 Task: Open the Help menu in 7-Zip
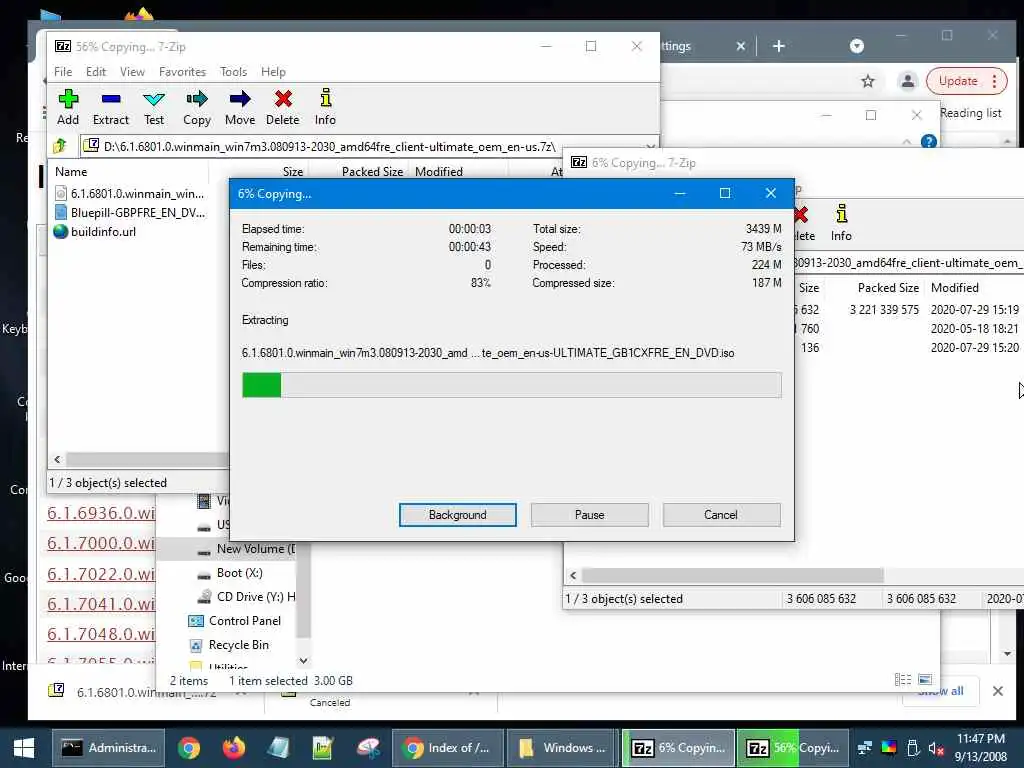coord(273,72)
